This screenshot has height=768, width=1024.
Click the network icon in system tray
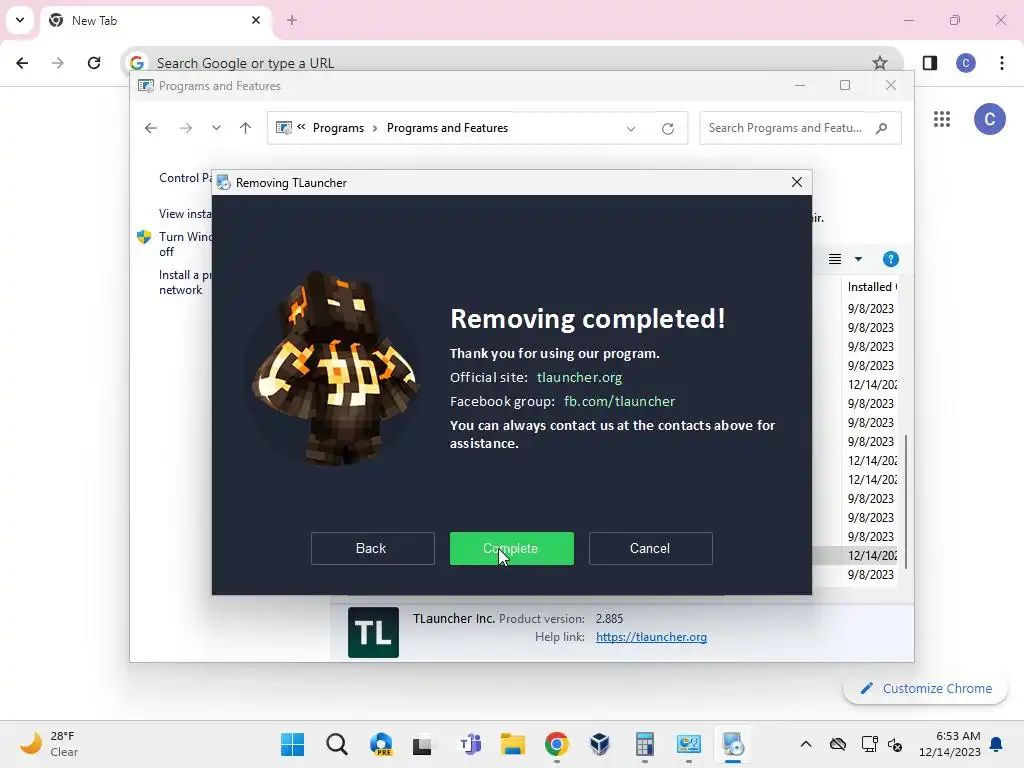tap(869, 744)
